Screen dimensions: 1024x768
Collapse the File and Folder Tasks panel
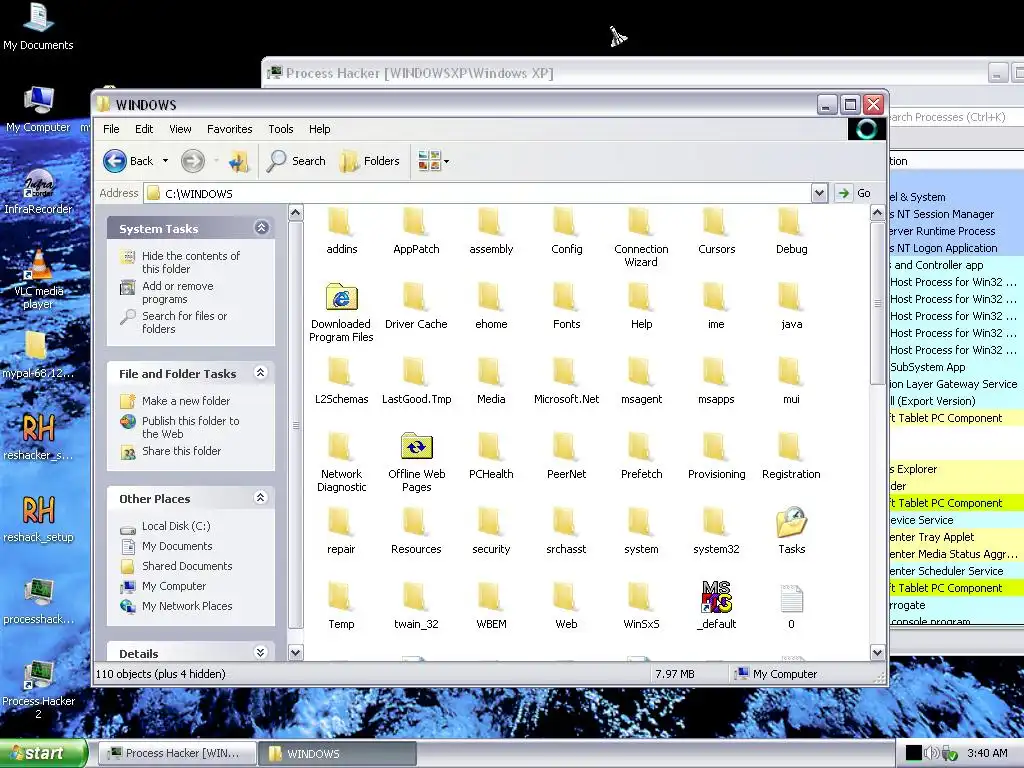tap(261, 373)
